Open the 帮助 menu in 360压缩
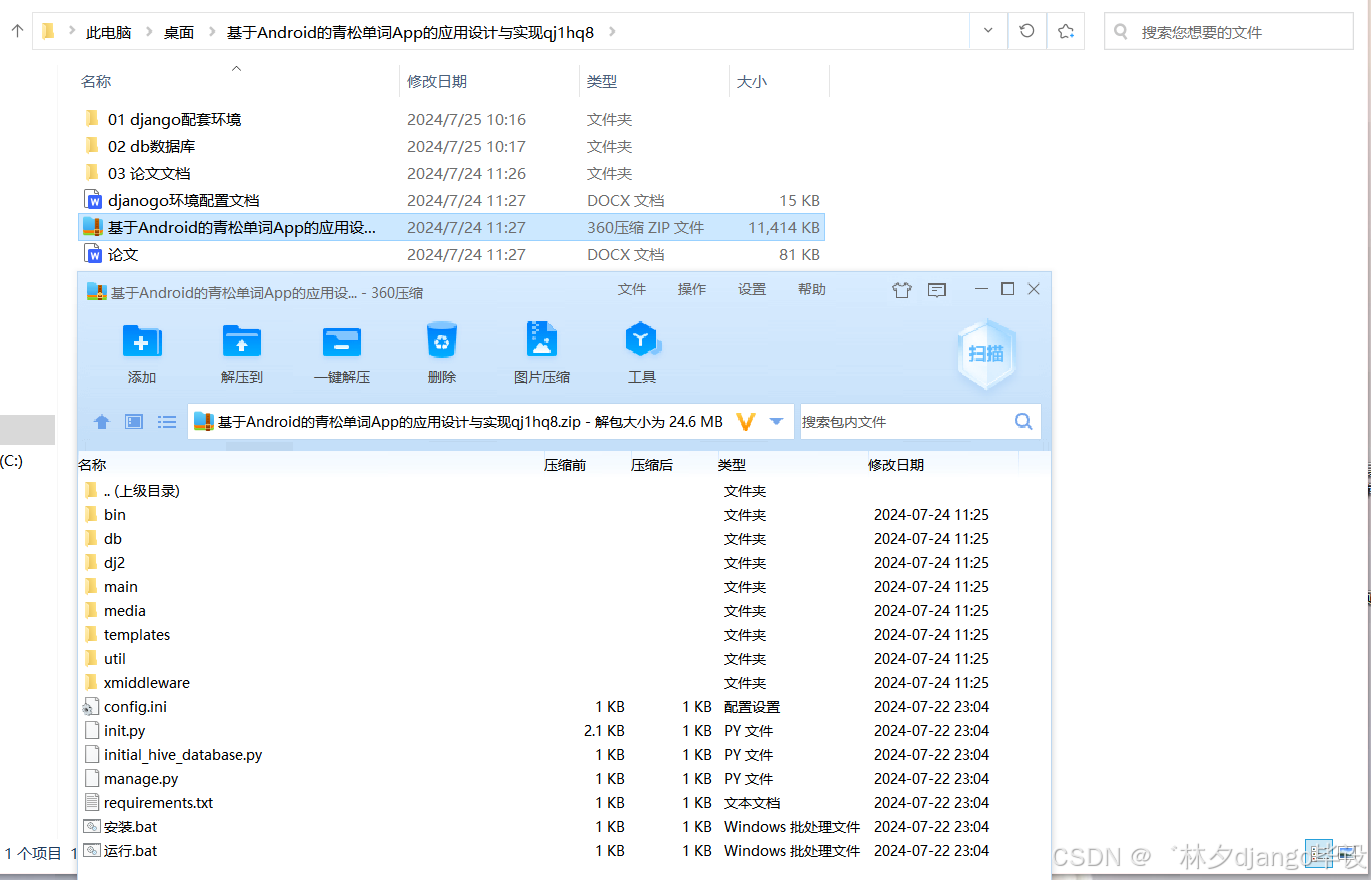 [812, 289]
